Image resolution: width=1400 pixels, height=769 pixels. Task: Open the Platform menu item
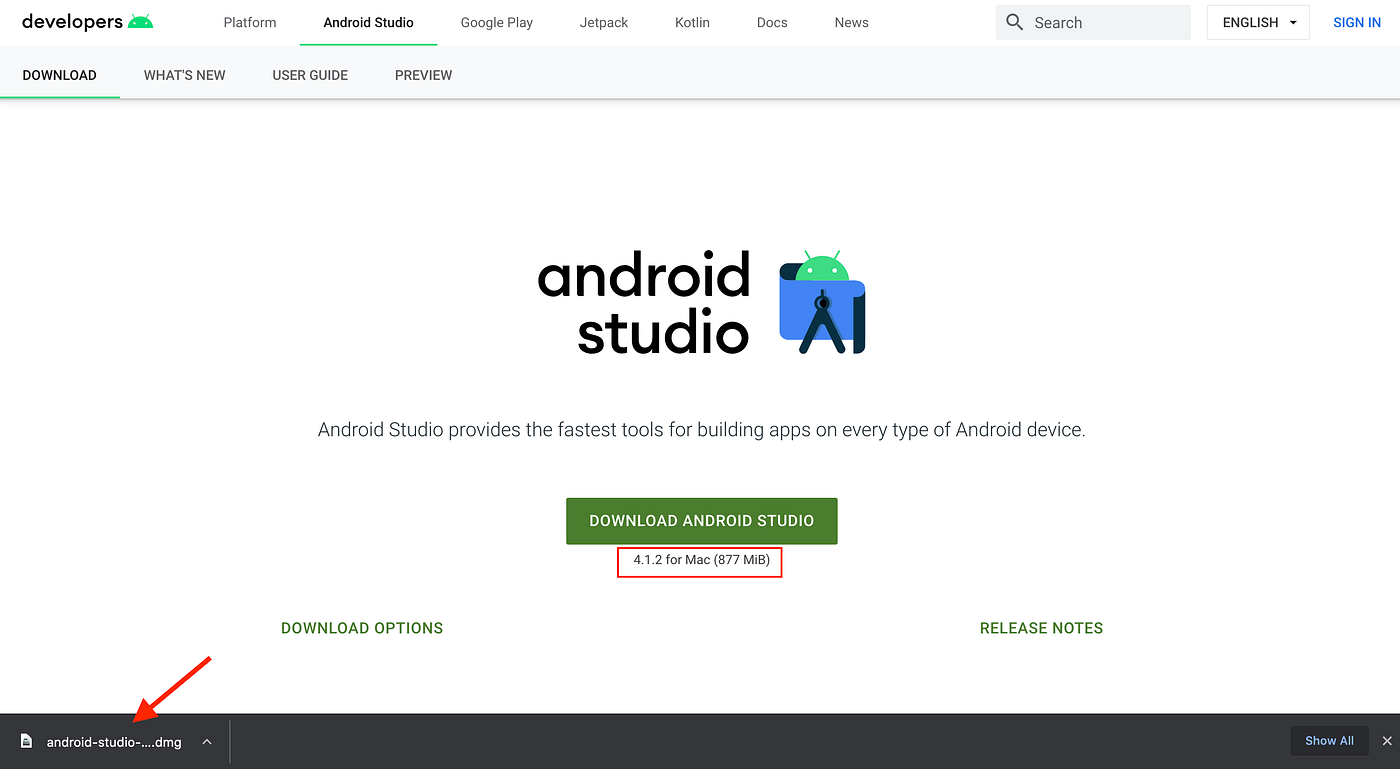[250, 22]
